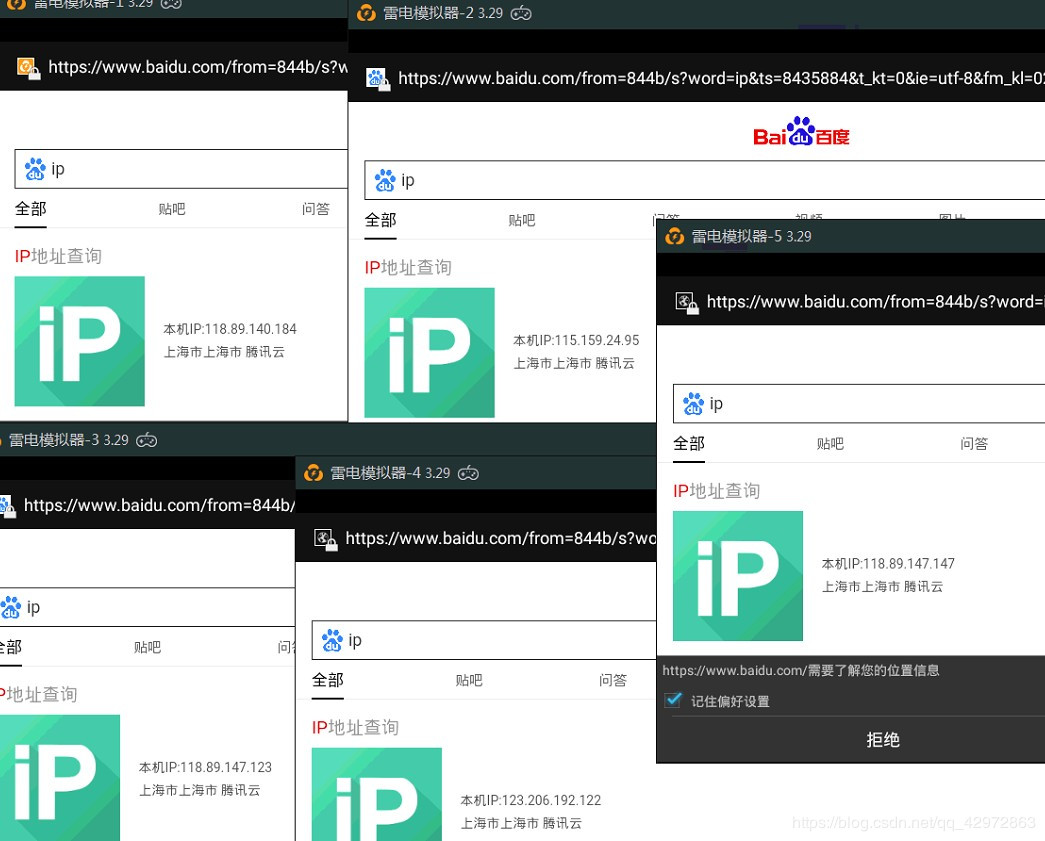Screen dimensions: 1045x841
Task: Click the 雷电模拟器-3 3.29 window title
Action: click(x=69, y=440)
